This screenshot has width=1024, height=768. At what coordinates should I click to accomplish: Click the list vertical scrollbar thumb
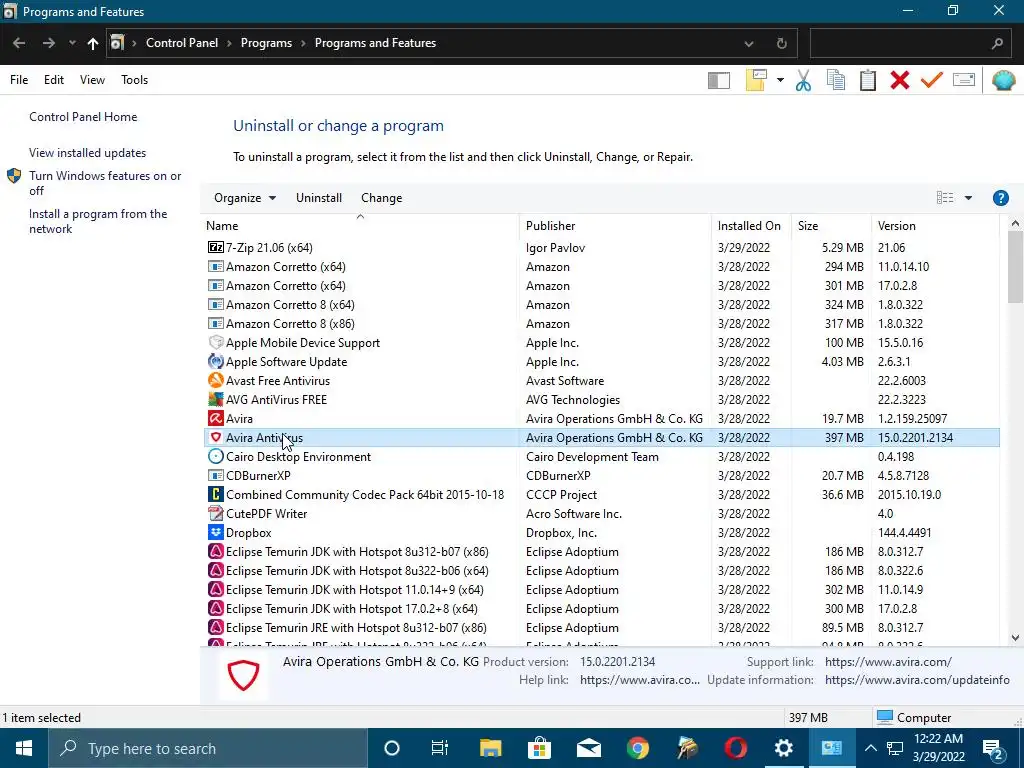coord(1015,268)
